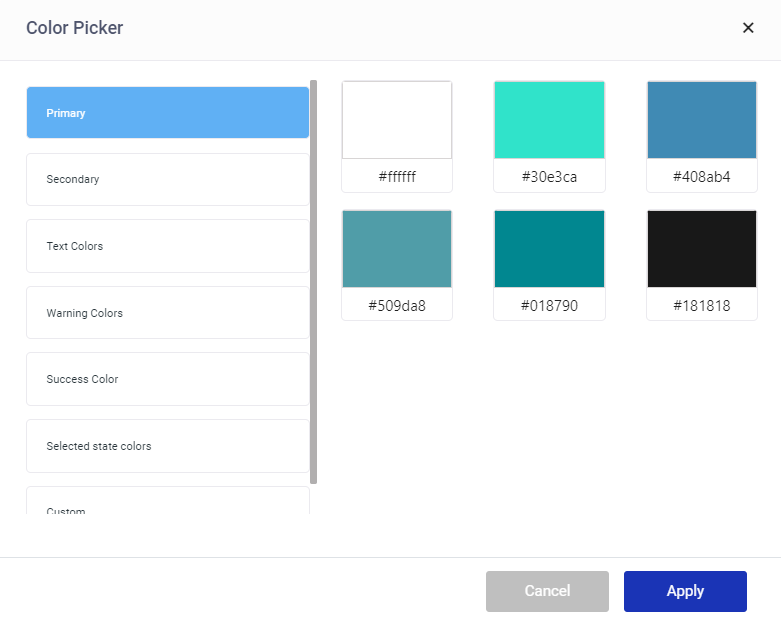Viewport: 781px width, 622px height.
Task: Switch to Text Colors category
Action: 167,246
